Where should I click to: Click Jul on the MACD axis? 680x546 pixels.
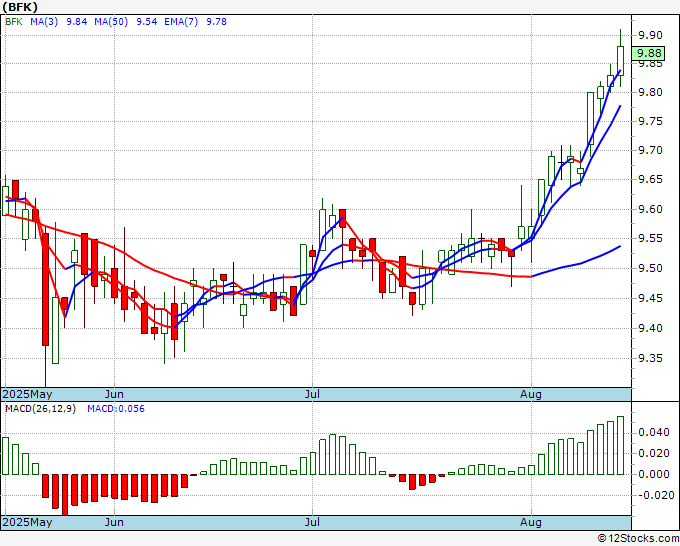(312, 522)
